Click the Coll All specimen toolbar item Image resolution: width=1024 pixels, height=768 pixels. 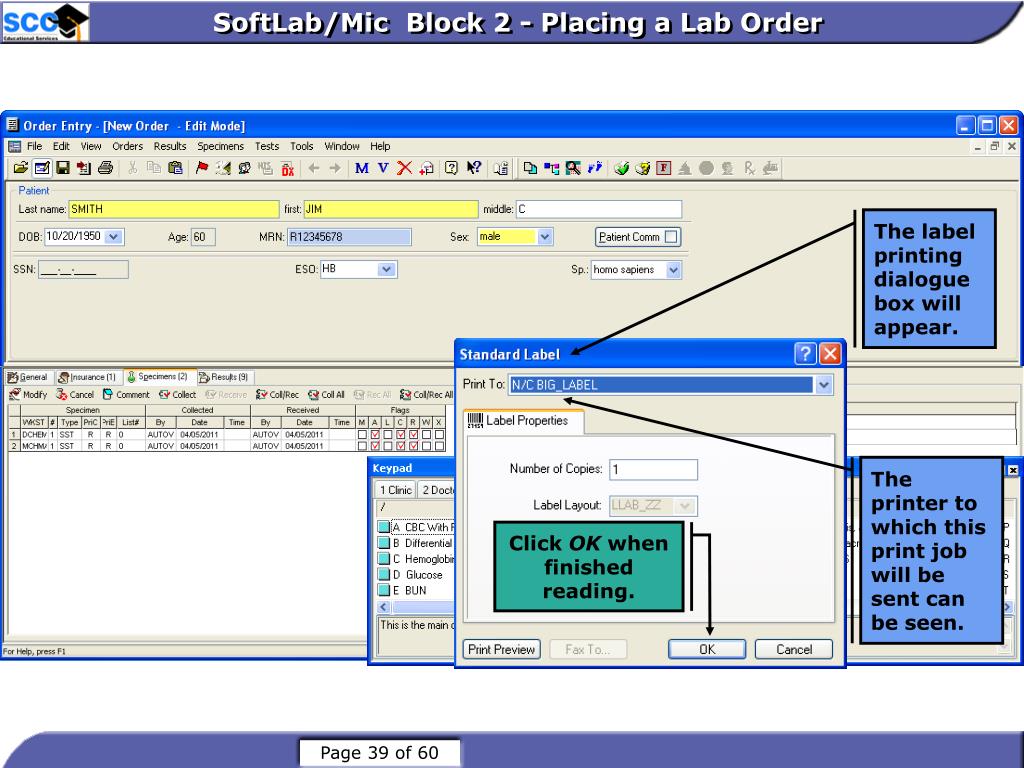(x=326, y=394)
